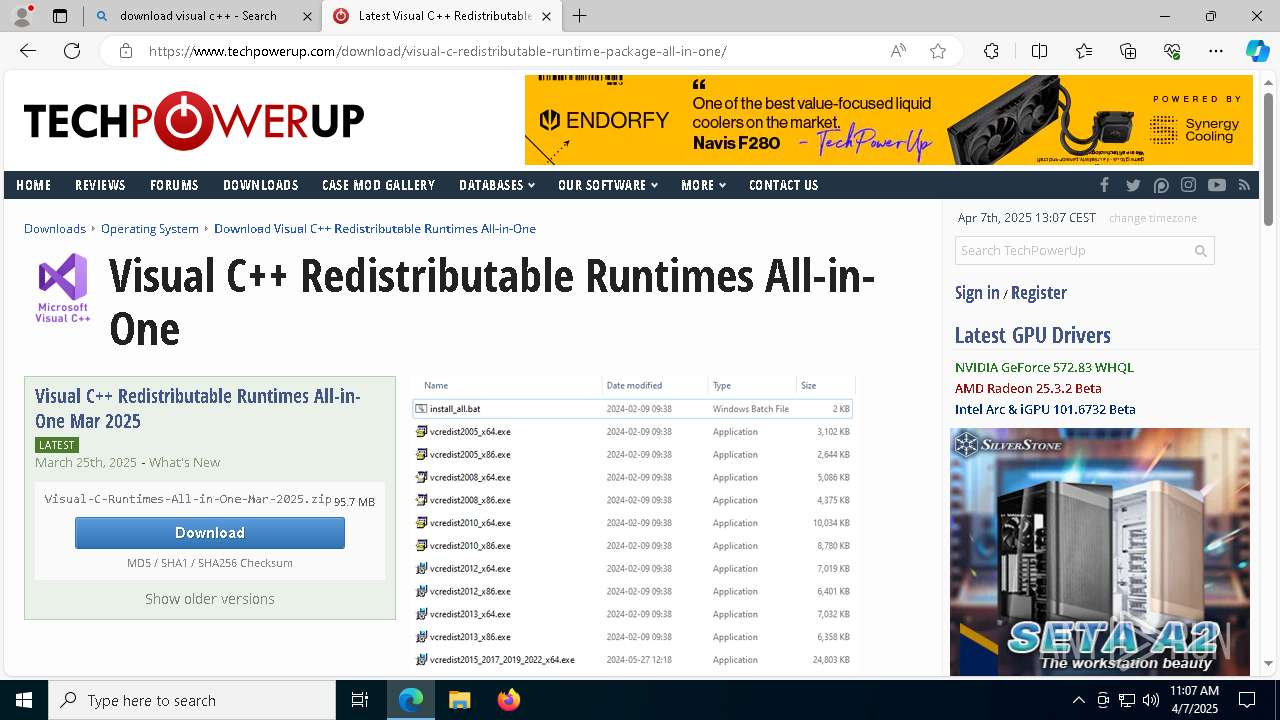Open Split screen icon in toolbar
The height and width of the screenshot is (720, 1280).
click(x=1039, y=51)
